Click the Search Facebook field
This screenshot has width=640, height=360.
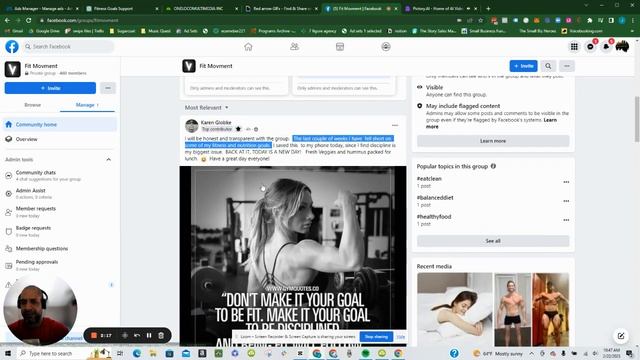pos(69,47)
